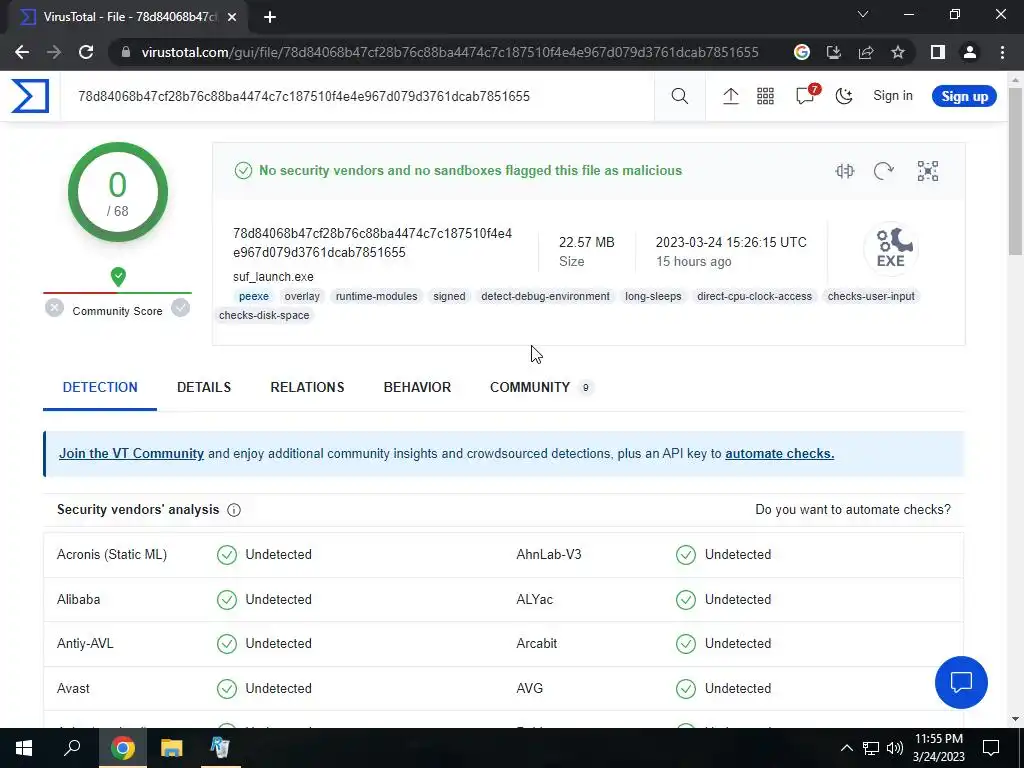Screen dimensions: 1024x768
Task: Click the install/download icon in the address bar
Action: click(833, 52)
